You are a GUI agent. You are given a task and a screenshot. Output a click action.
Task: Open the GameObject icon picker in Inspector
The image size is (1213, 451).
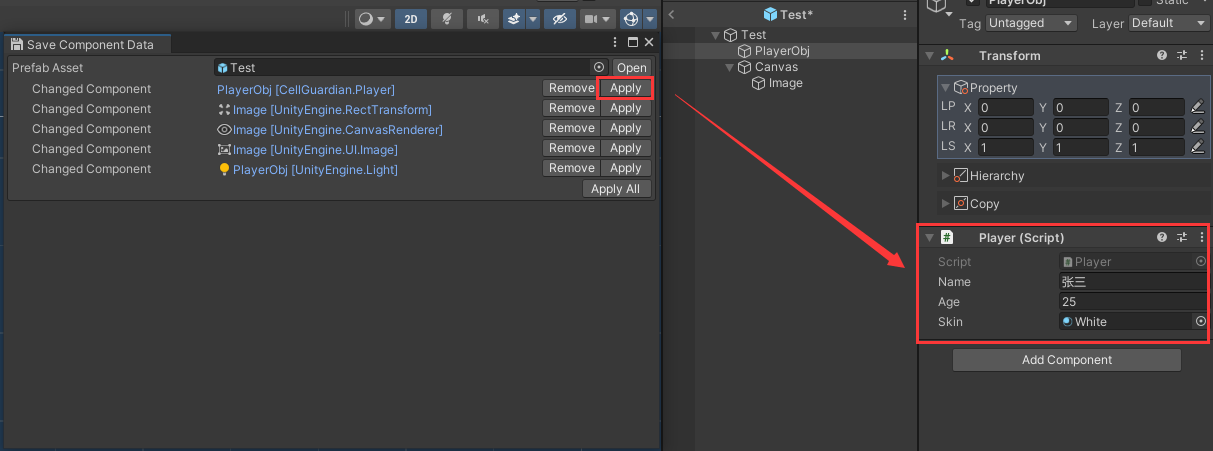pyautogui.click(x=938, y=8)
